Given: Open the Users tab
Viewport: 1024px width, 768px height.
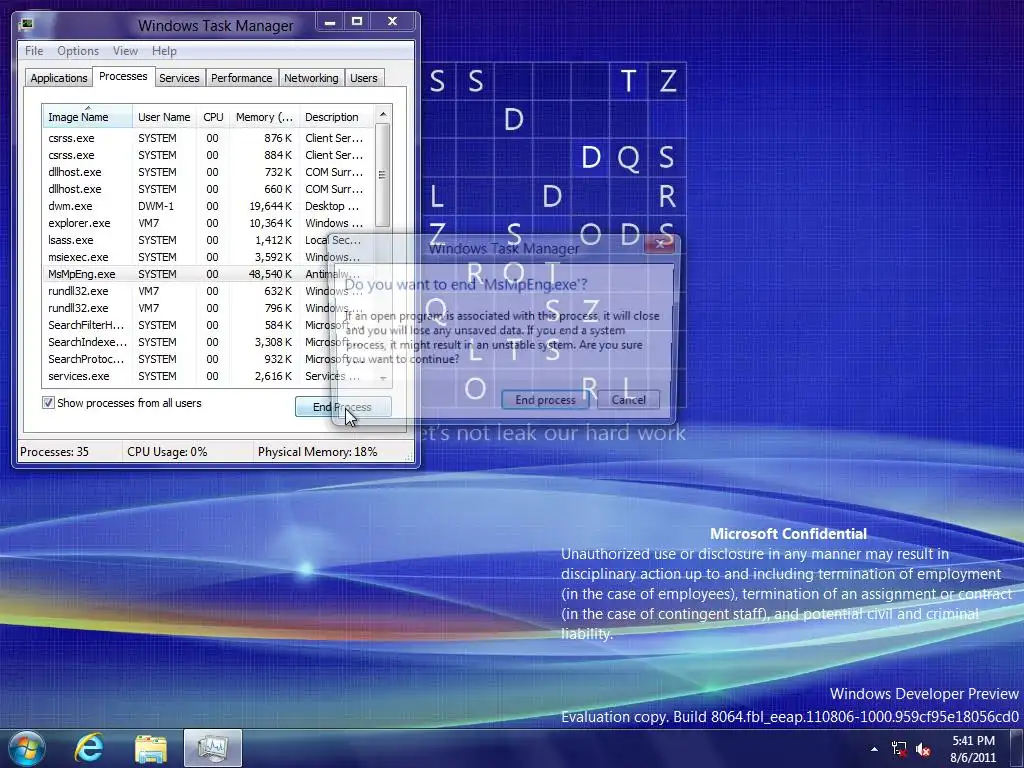Looking at the screenshot, I should [x=364, y=78].
